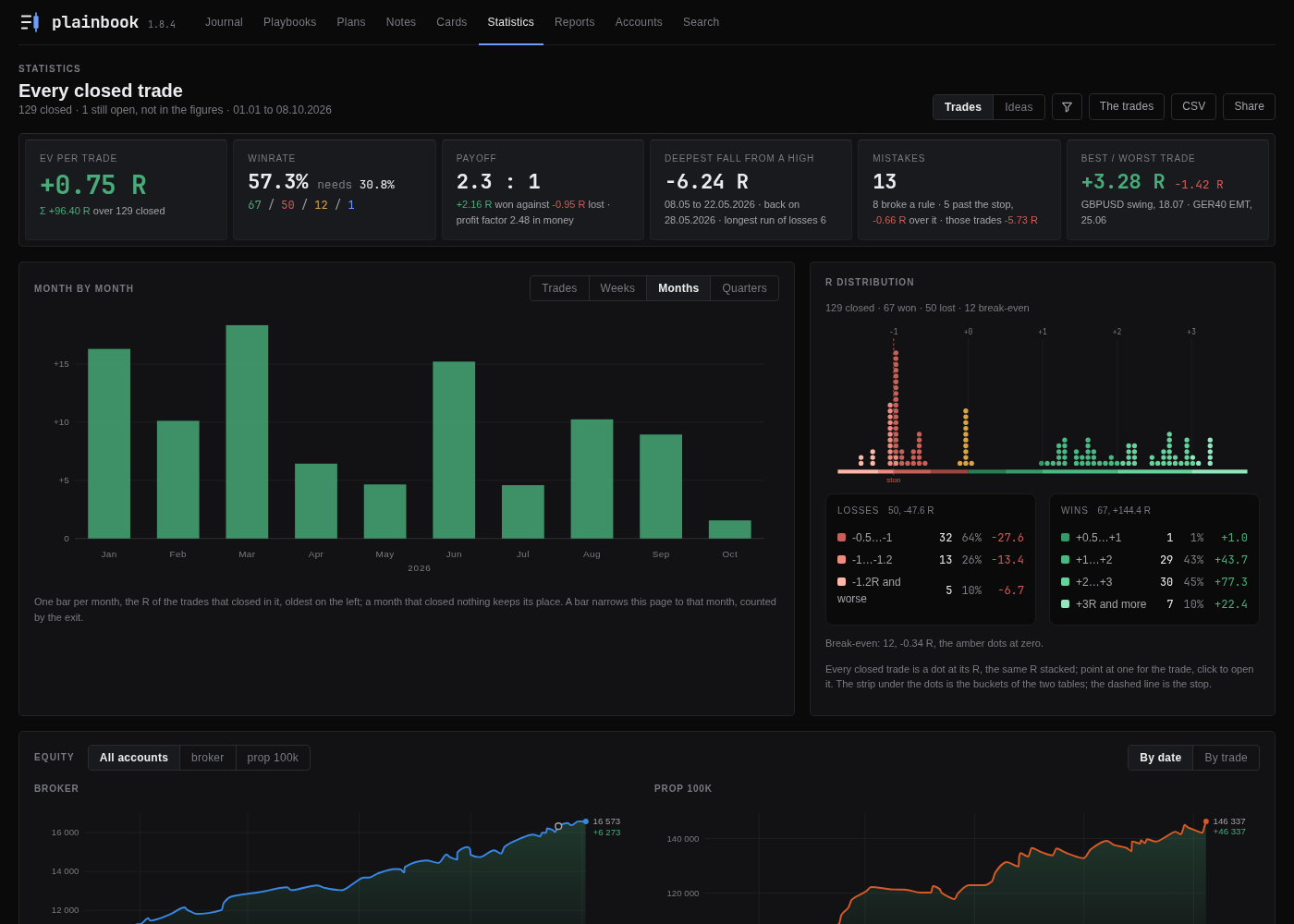Click the green swatch beside +3R and more
The height and width of the screenshot is (924, 1294).
click(1066, 604)
